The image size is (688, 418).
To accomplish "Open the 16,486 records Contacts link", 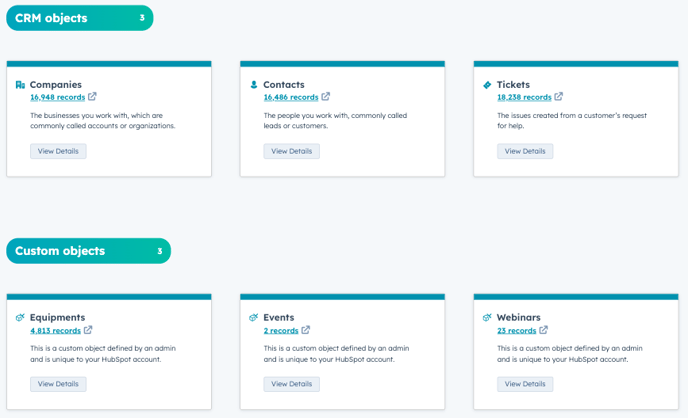I will [x=290, y=97].
